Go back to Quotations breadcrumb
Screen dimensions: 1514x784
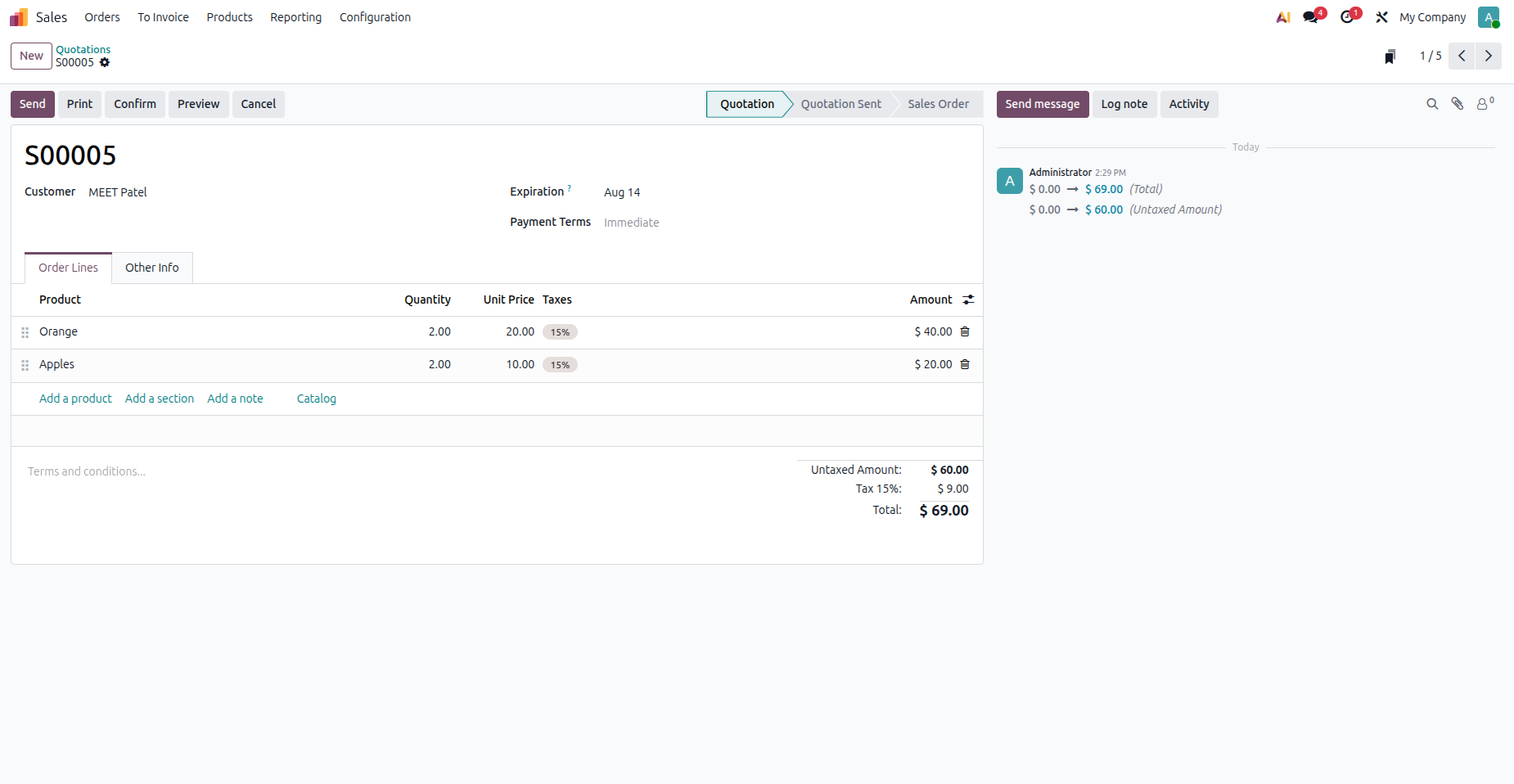point(83,49)
